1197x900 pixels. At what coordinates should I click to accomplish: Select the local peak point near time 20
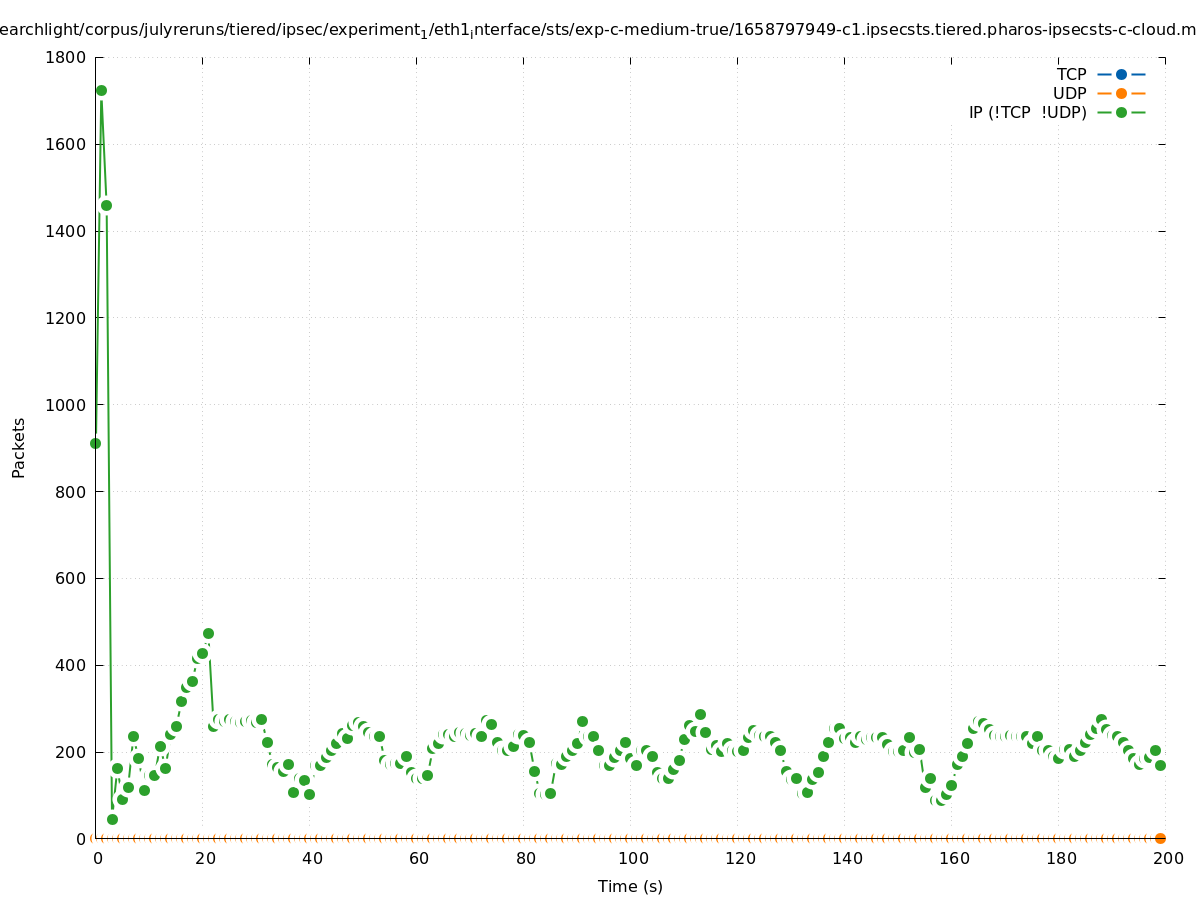pos(208,633)
